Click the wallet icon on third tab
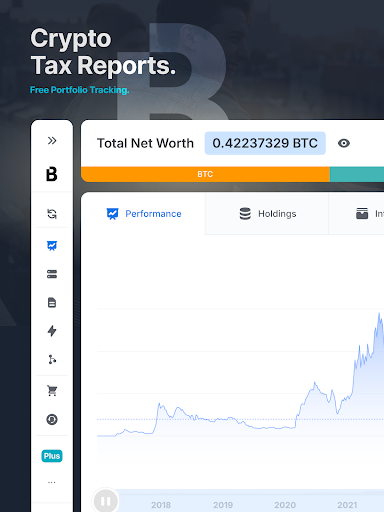Image resolution: width=384 pixels, height=512 pixels. point(362,213)
